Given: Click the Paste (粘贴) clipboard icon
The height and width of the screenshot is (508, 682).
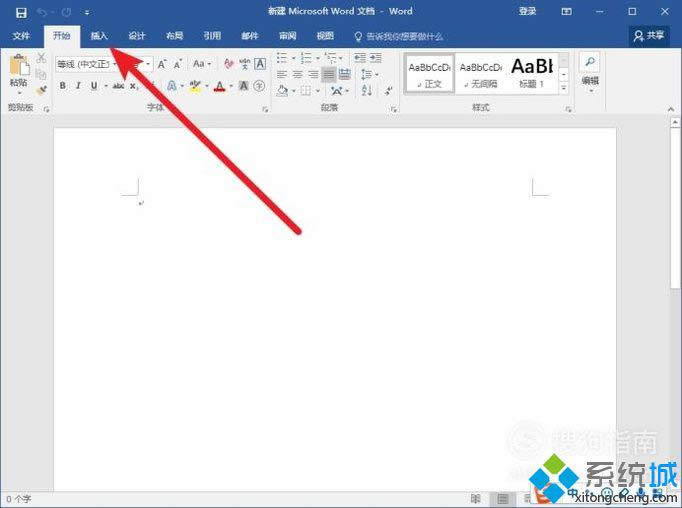Looking at the screenshot, I should click(x=19, y=66).
